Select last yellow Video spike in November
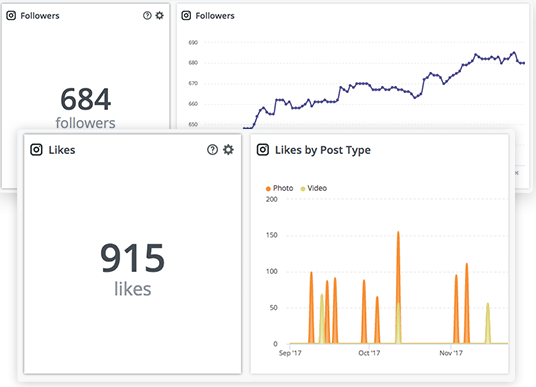Screen dimensions: 536x387 tap(488, 323)
